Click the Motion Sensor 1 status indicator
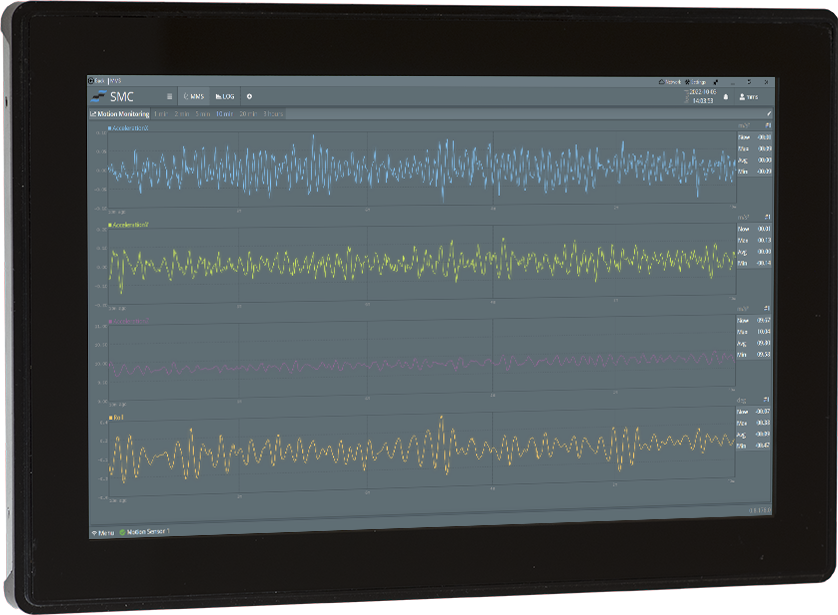This screenshot has height=615, width=838. 144,532
